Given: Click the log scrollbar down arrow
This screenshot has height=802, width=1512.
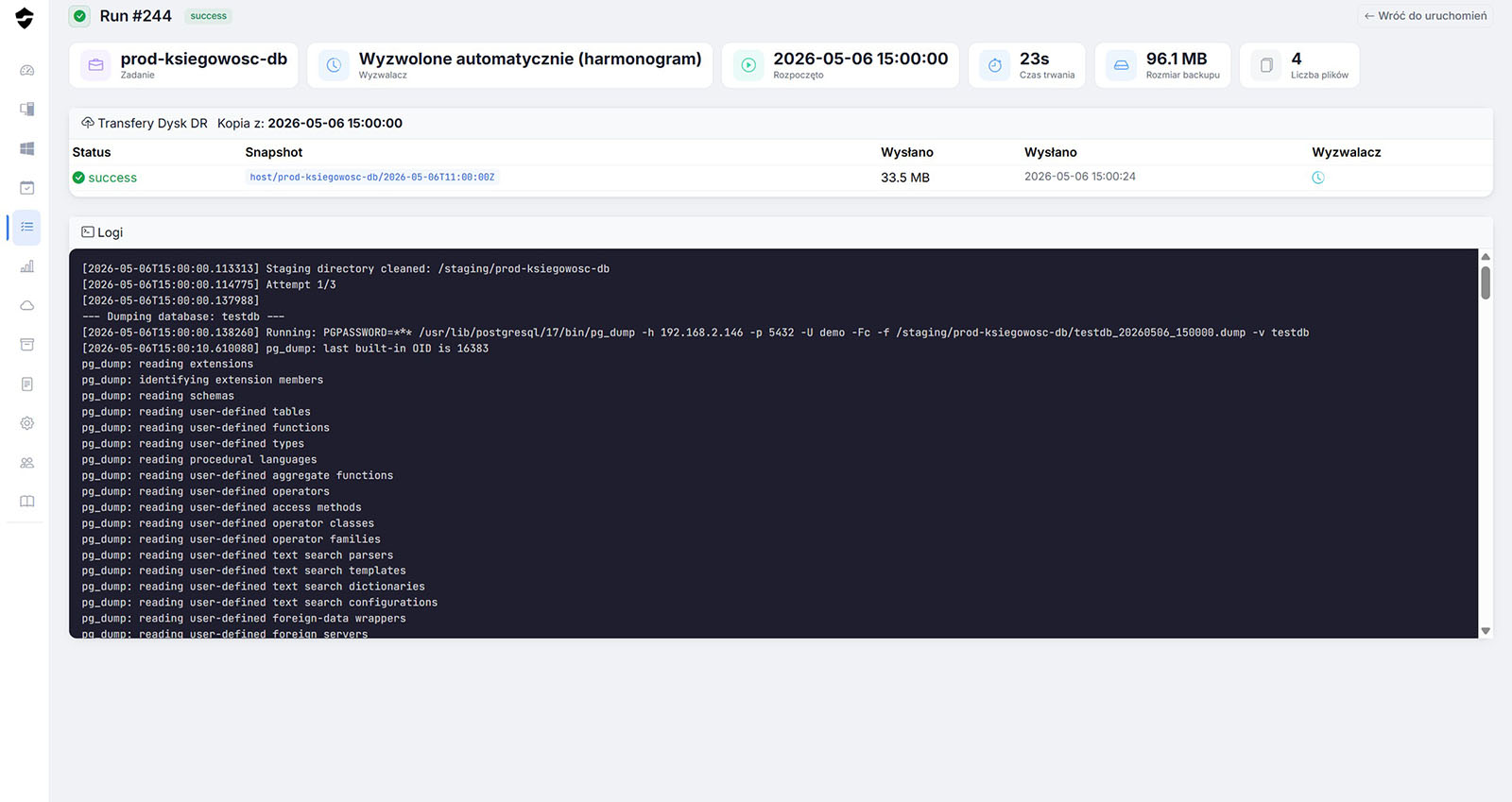Looking at the screenshot, I should click(1486, 631).
